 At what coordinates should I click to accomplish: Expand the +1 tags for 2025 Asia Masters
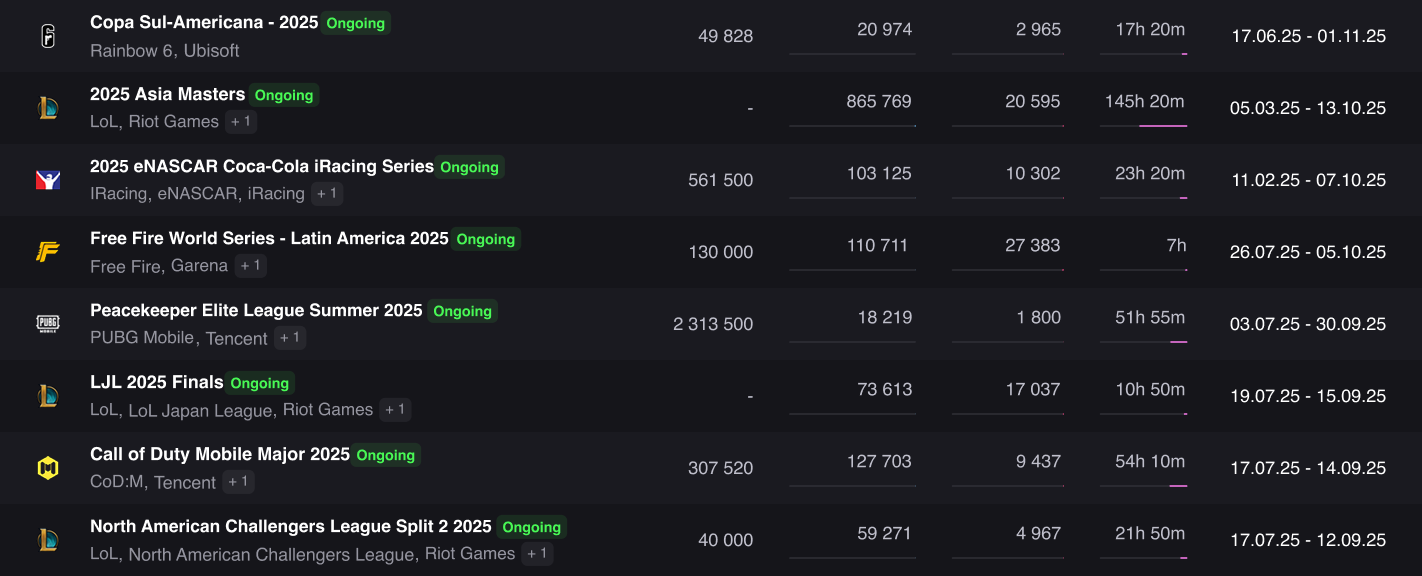tap(241, 122)
